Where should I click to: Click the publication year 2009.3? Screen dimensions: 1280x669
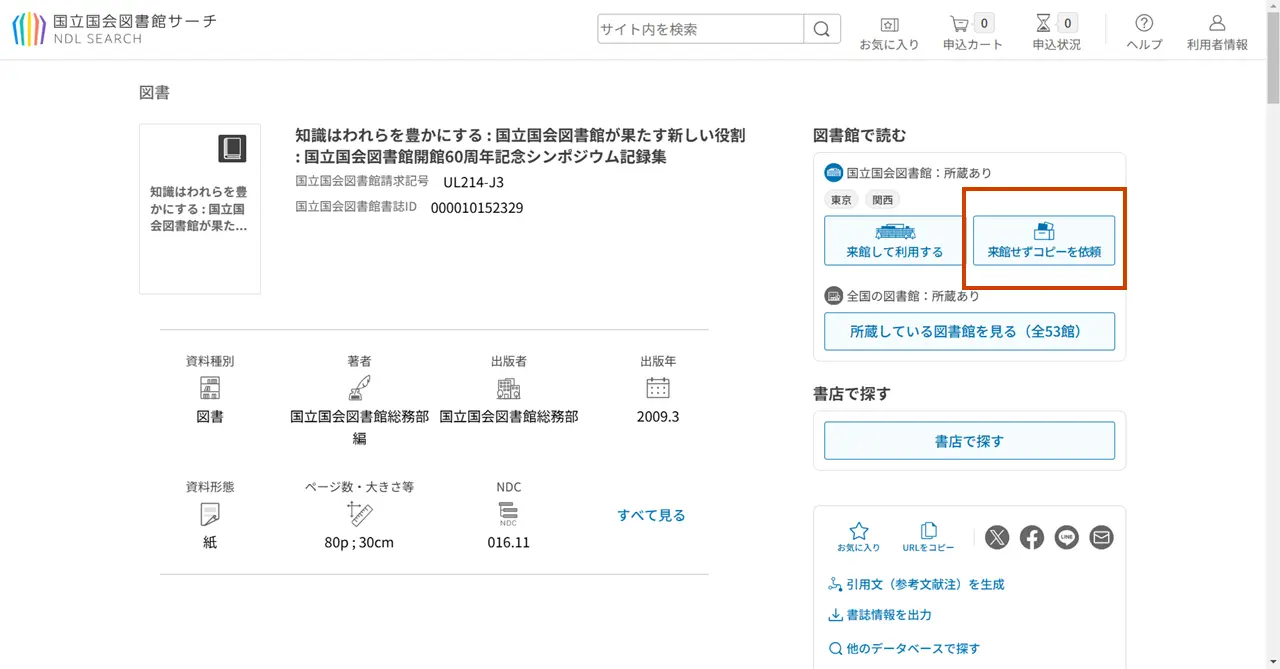(658, 416)
